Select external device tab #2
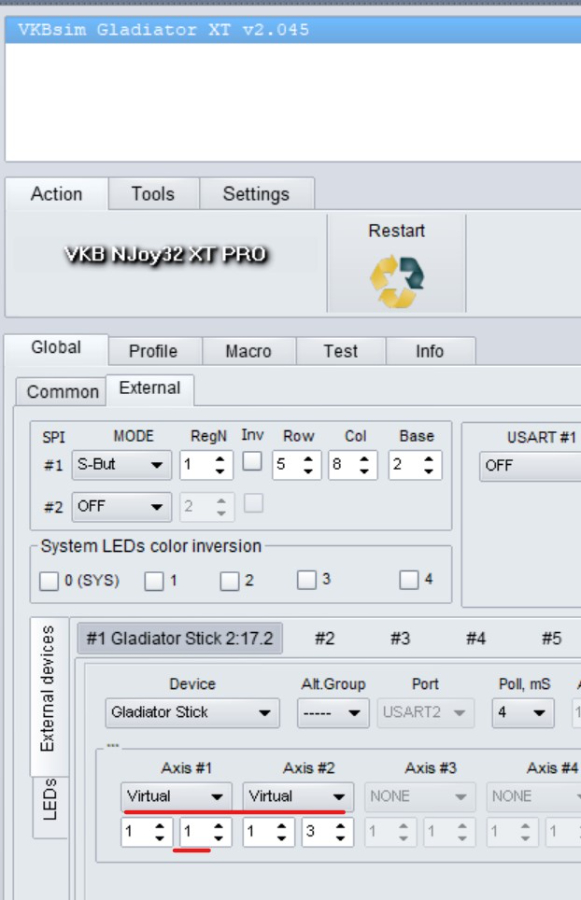Viewport: 581px width, 900px height. 324,639
